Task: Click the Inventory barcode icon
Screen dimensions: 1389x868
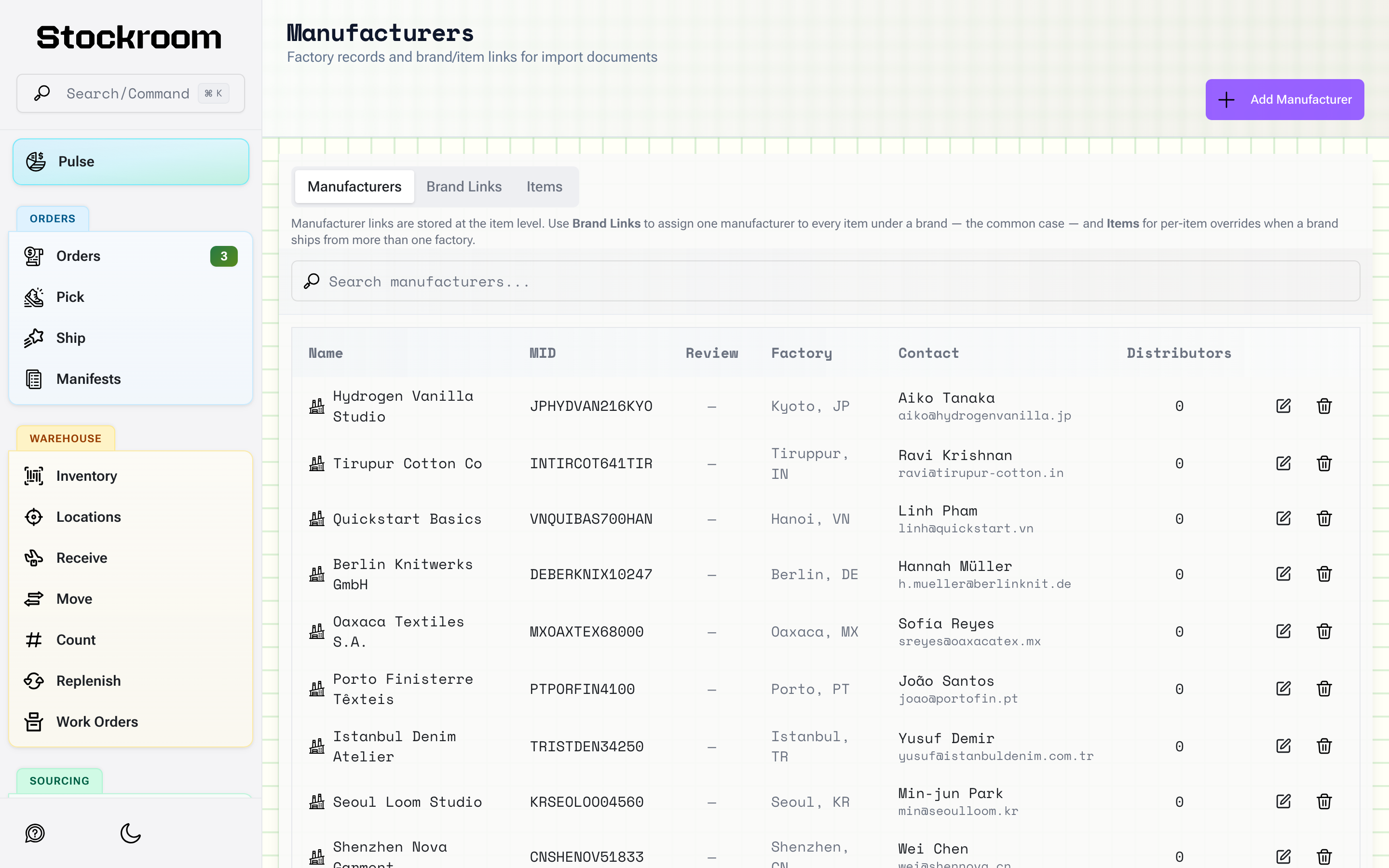Action: pyautogui.click(x=34, y=476)
